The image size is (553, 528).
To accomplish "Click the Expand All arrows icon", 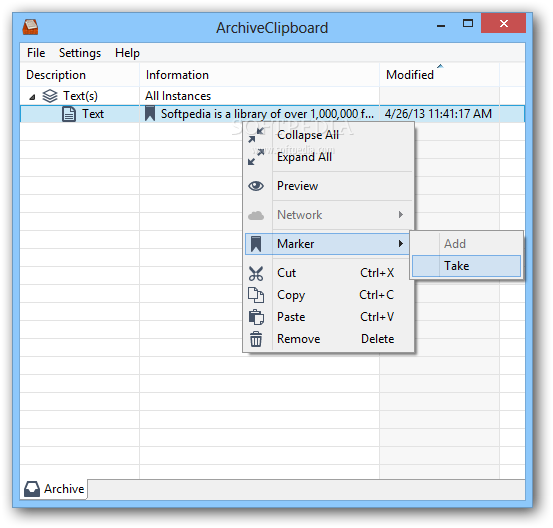I will [256, 157].
